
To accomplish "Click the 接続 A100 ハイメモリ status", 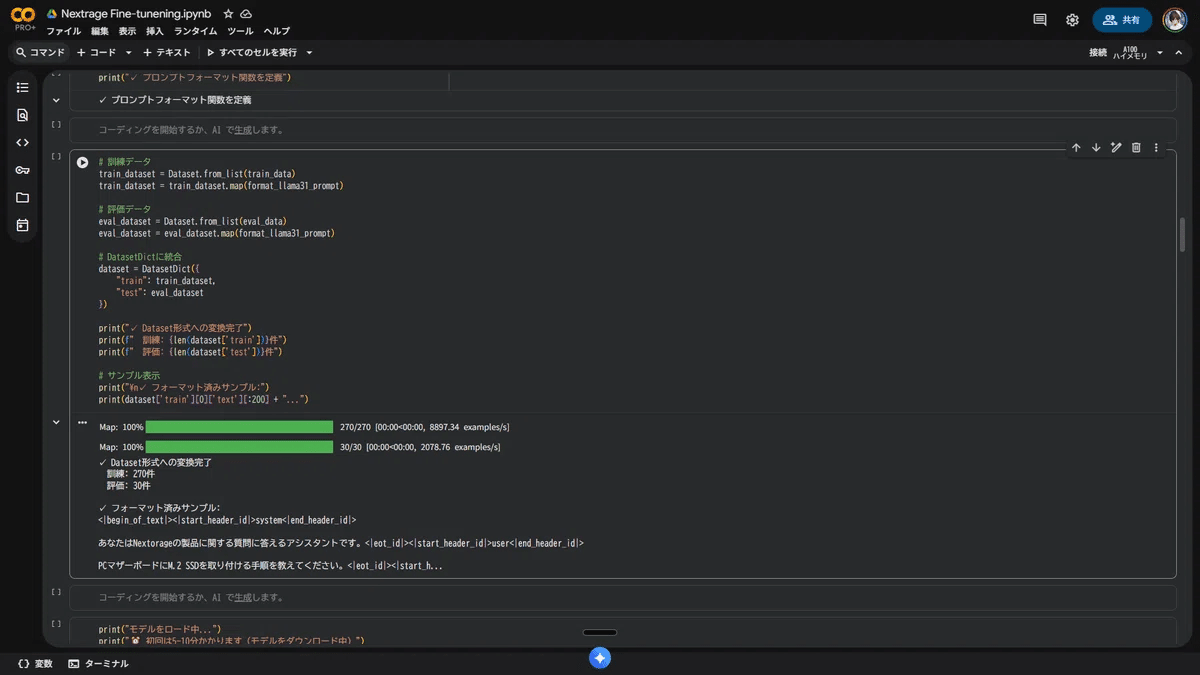I will (1117, 52).
